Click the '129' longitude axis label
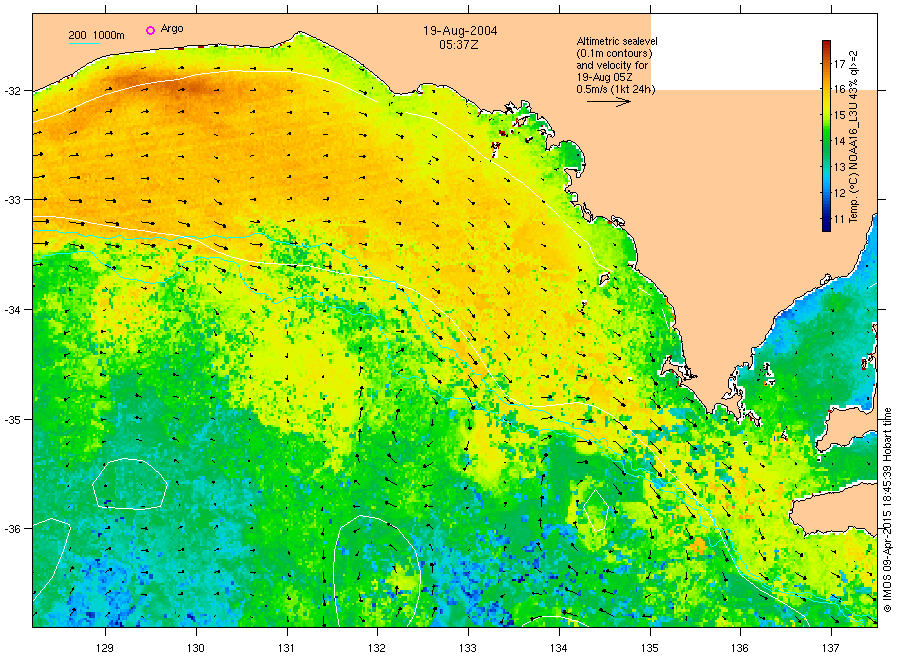Viewport: 900px width, 660px height. (x=105, y=648)
